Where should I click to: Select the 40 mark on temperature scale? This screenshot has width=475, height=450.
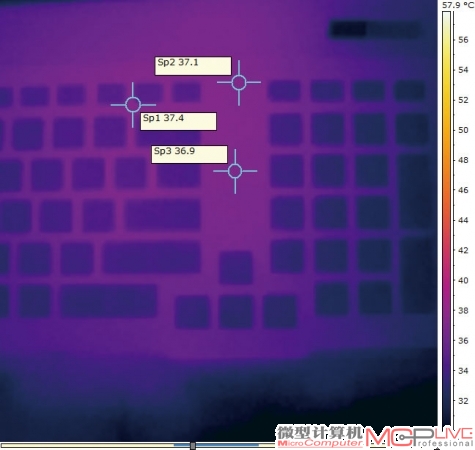(463, 280)
